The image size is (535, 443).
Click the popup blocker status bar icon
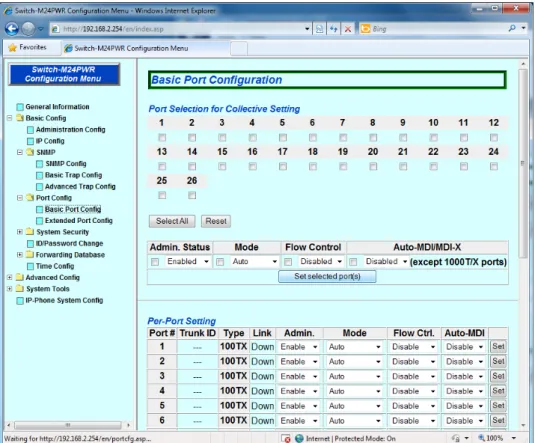(x=286, y=438)
